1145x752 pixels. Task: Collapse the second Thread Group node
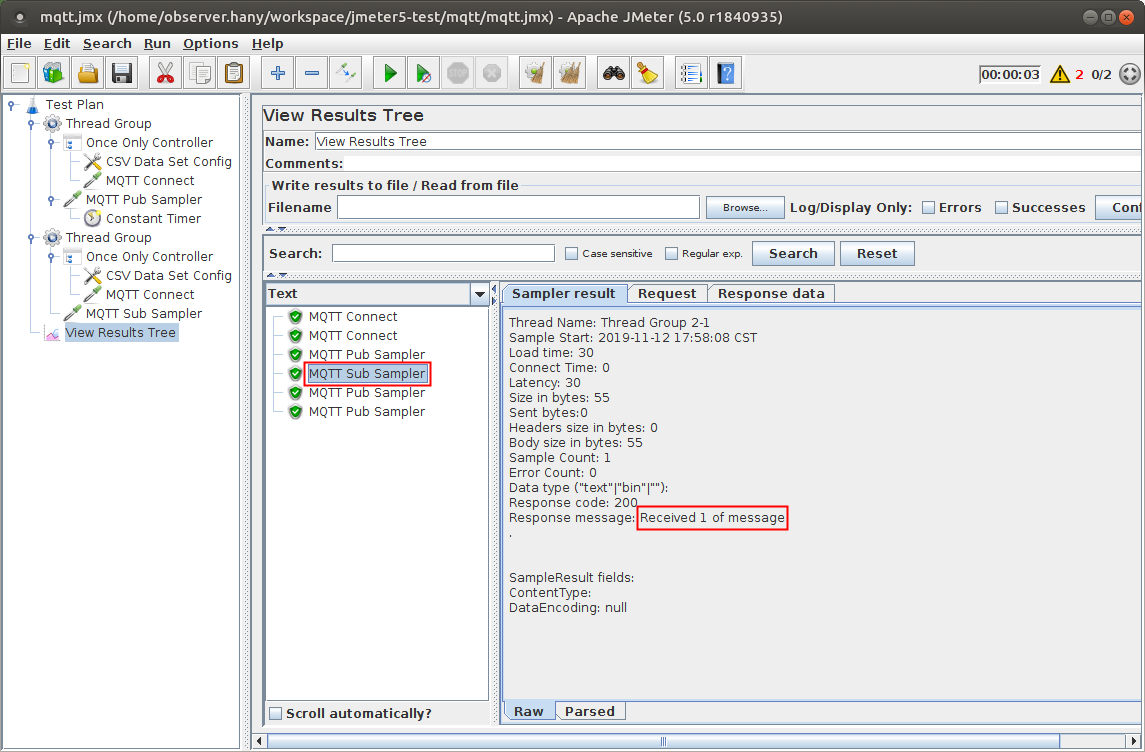point(31,238)
